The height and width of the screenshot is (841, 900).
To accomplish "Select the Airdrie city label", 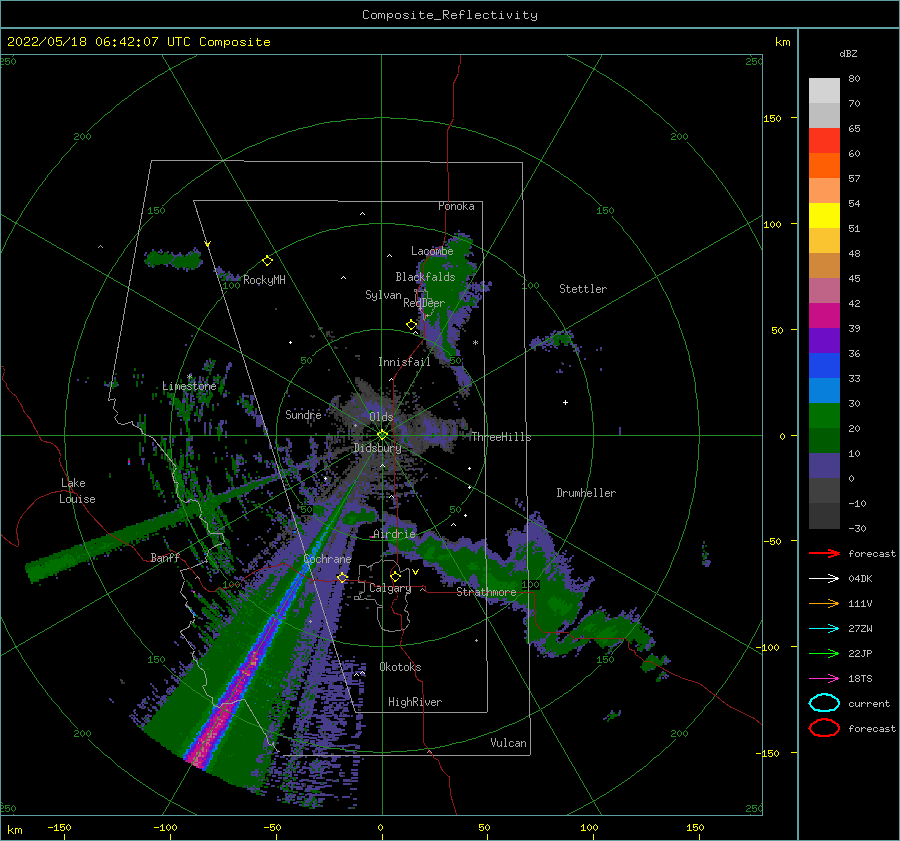I will point(394,534).
